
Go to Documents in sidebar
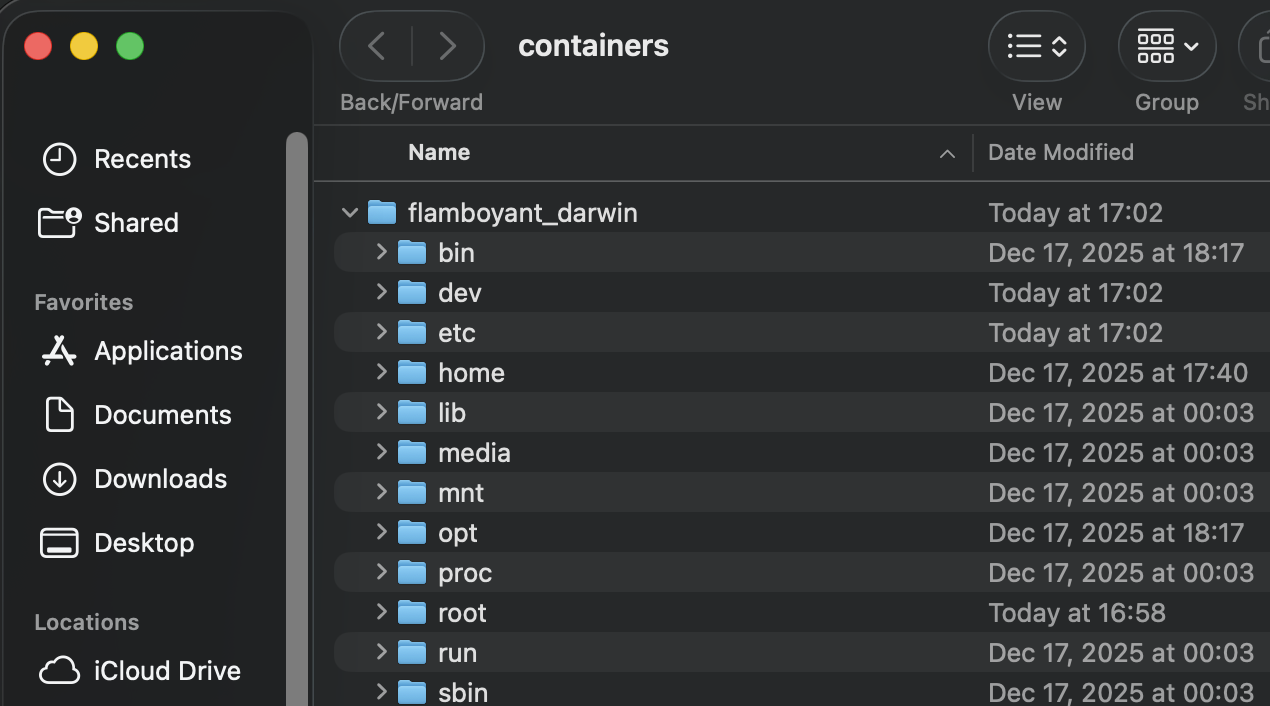tap(162, 415)
